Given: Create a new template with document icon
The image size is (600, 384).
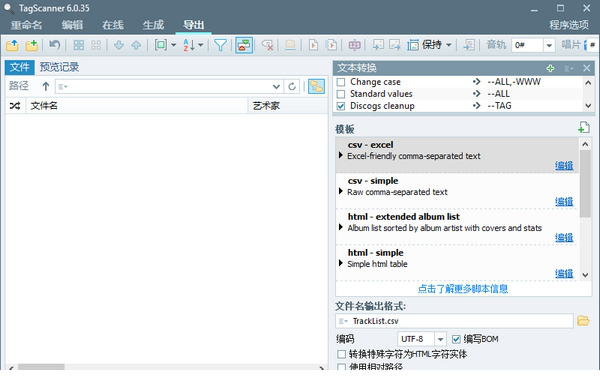Looking at the screenshot, I should pos(584,127).
